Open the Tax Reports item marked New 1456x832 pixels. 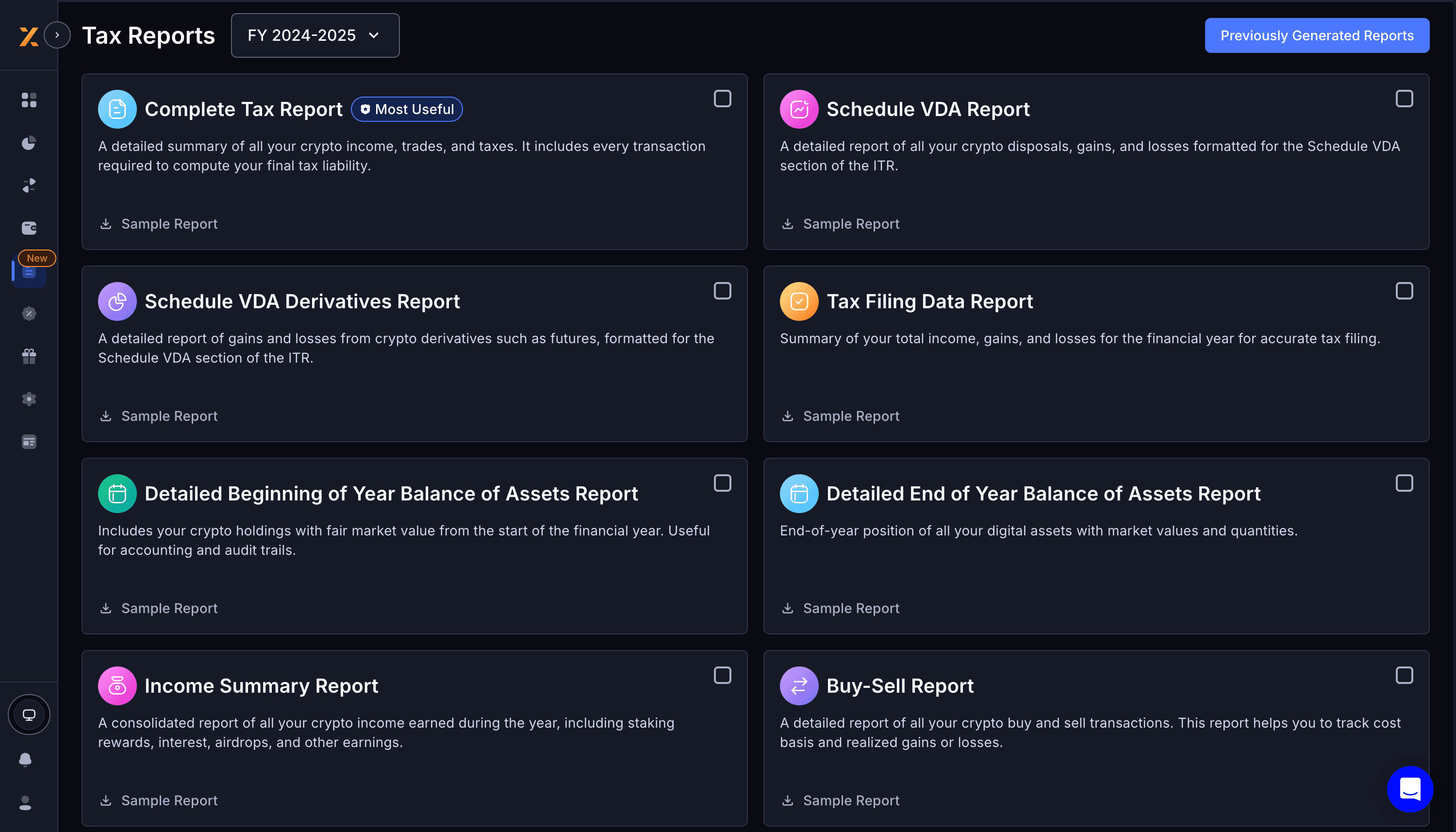(29, 272)
